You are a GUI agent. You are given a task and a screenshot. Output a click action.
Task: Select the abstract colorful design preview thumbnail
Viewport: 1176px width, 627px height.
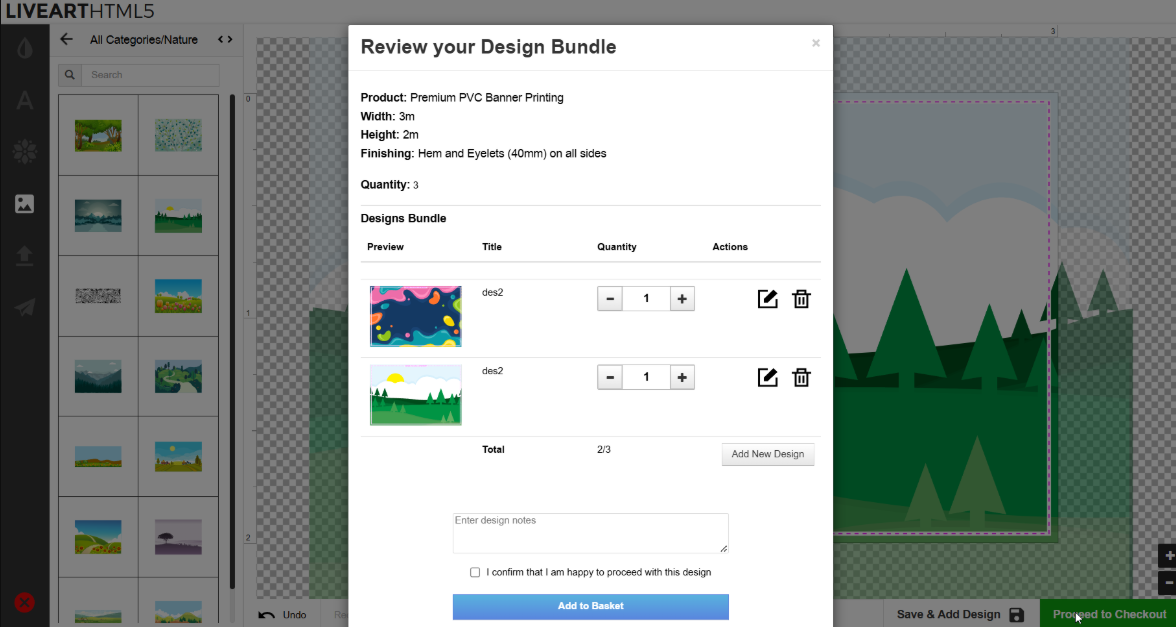(x=415, y=316)
